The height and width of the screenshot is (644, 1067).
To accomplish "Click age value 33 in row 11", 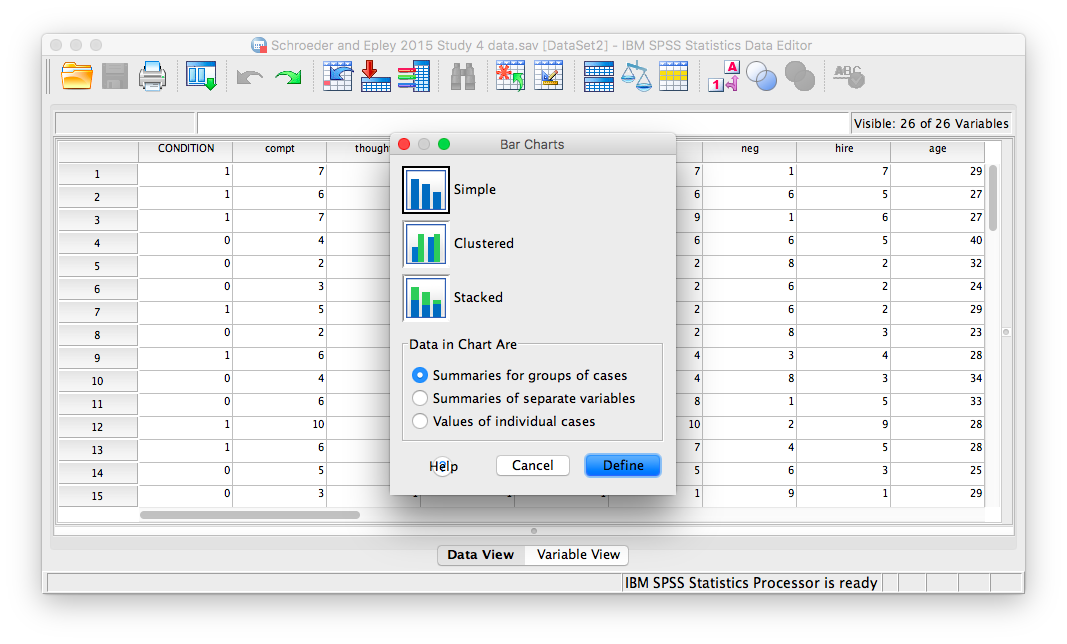I will point(937,402).
